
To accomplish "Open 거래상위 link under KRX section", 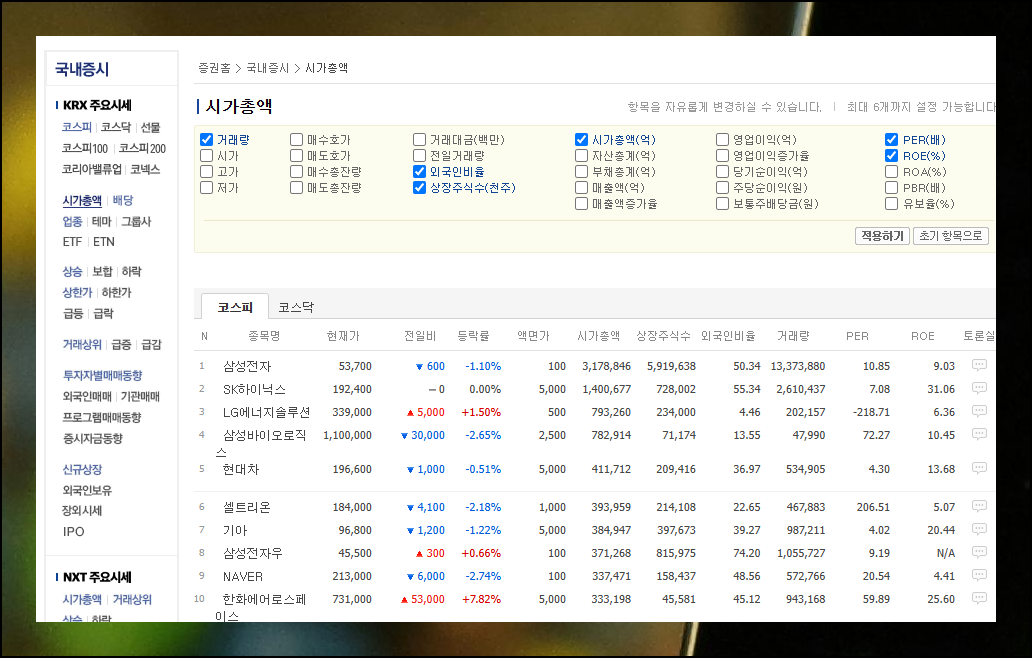I will pyautogui.click(x=82, y=344).
